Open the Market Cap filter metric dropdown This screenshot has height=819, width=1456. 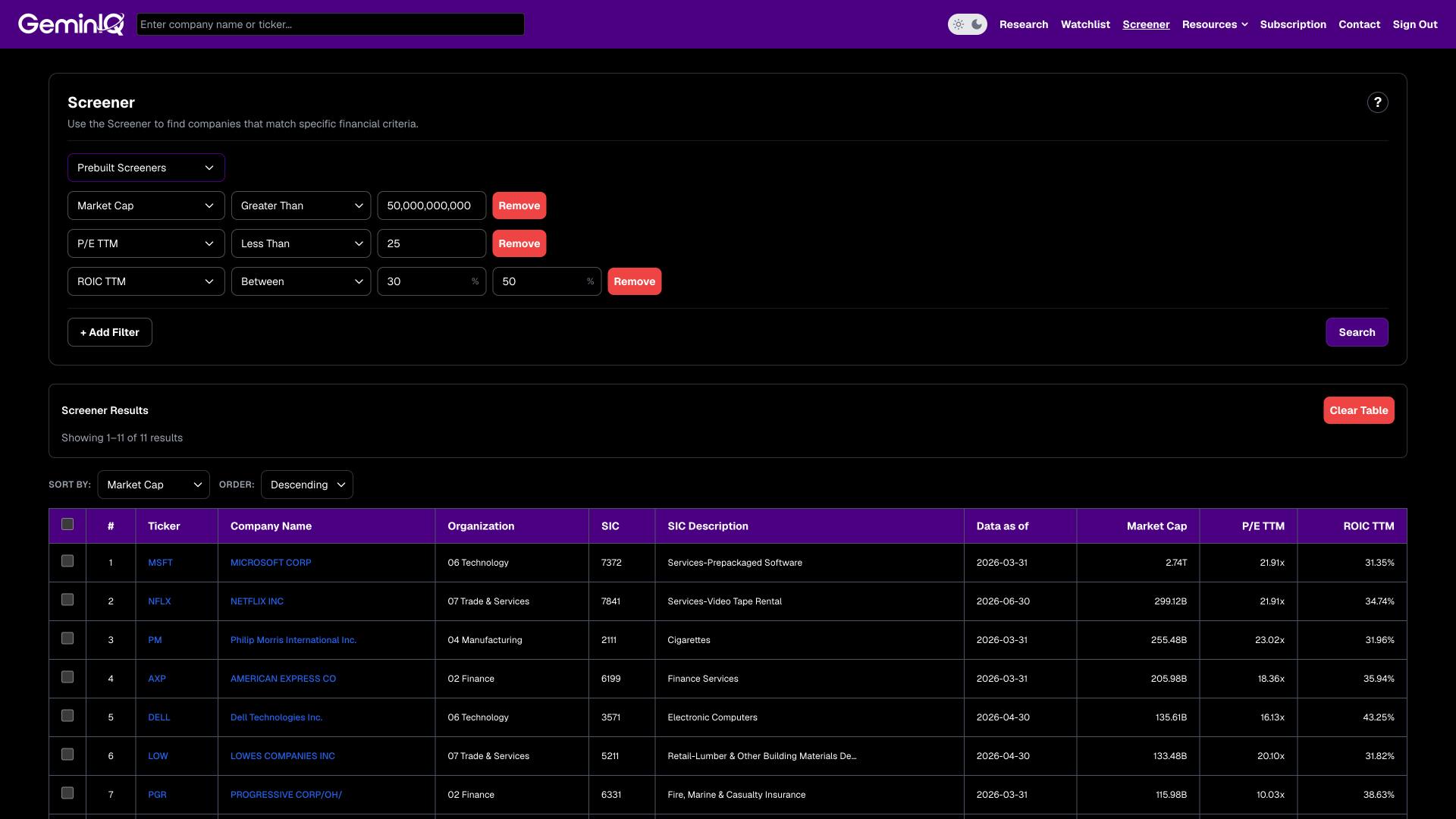pos(146,206)
